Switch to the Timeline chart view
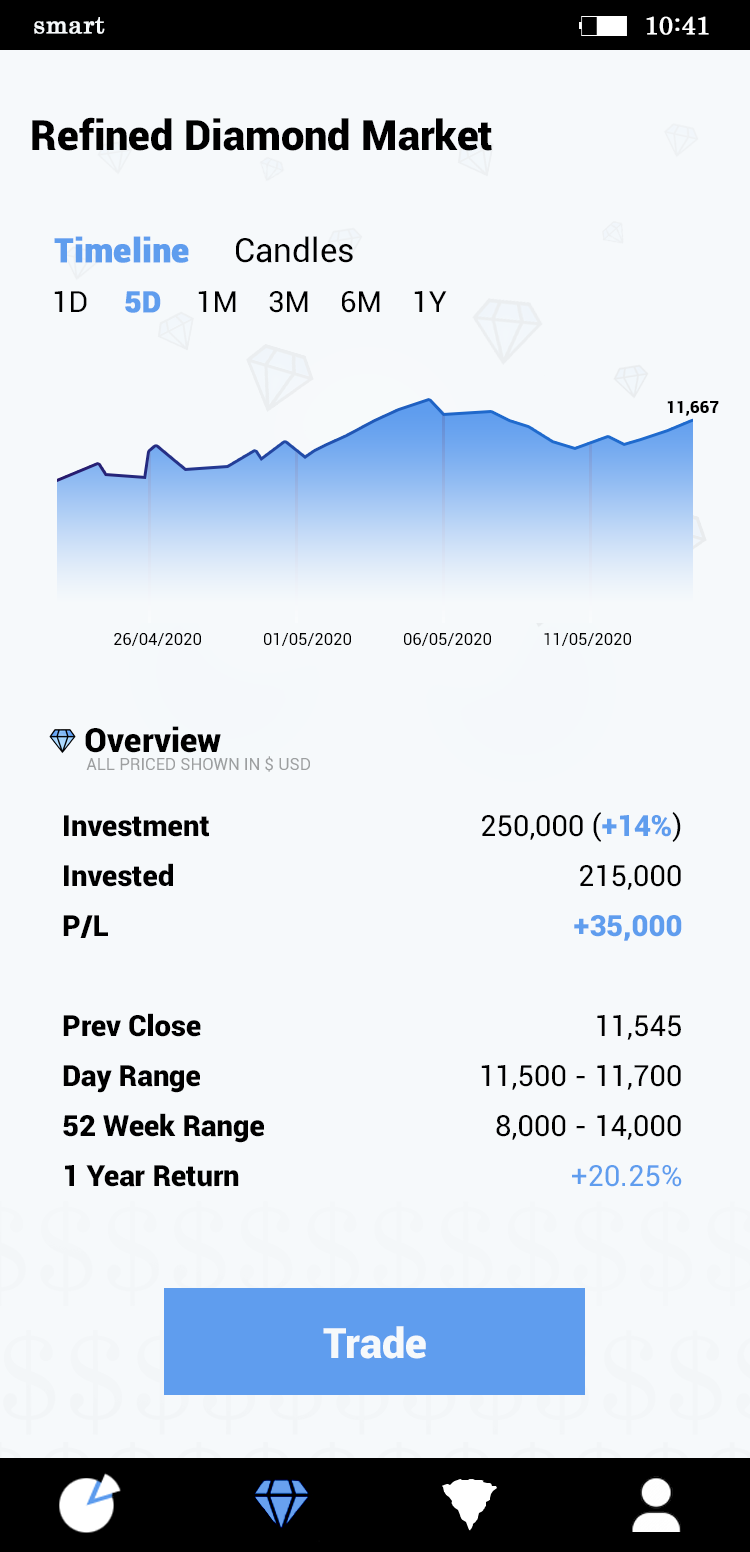Screen dimensions: 750x1552 122,250
